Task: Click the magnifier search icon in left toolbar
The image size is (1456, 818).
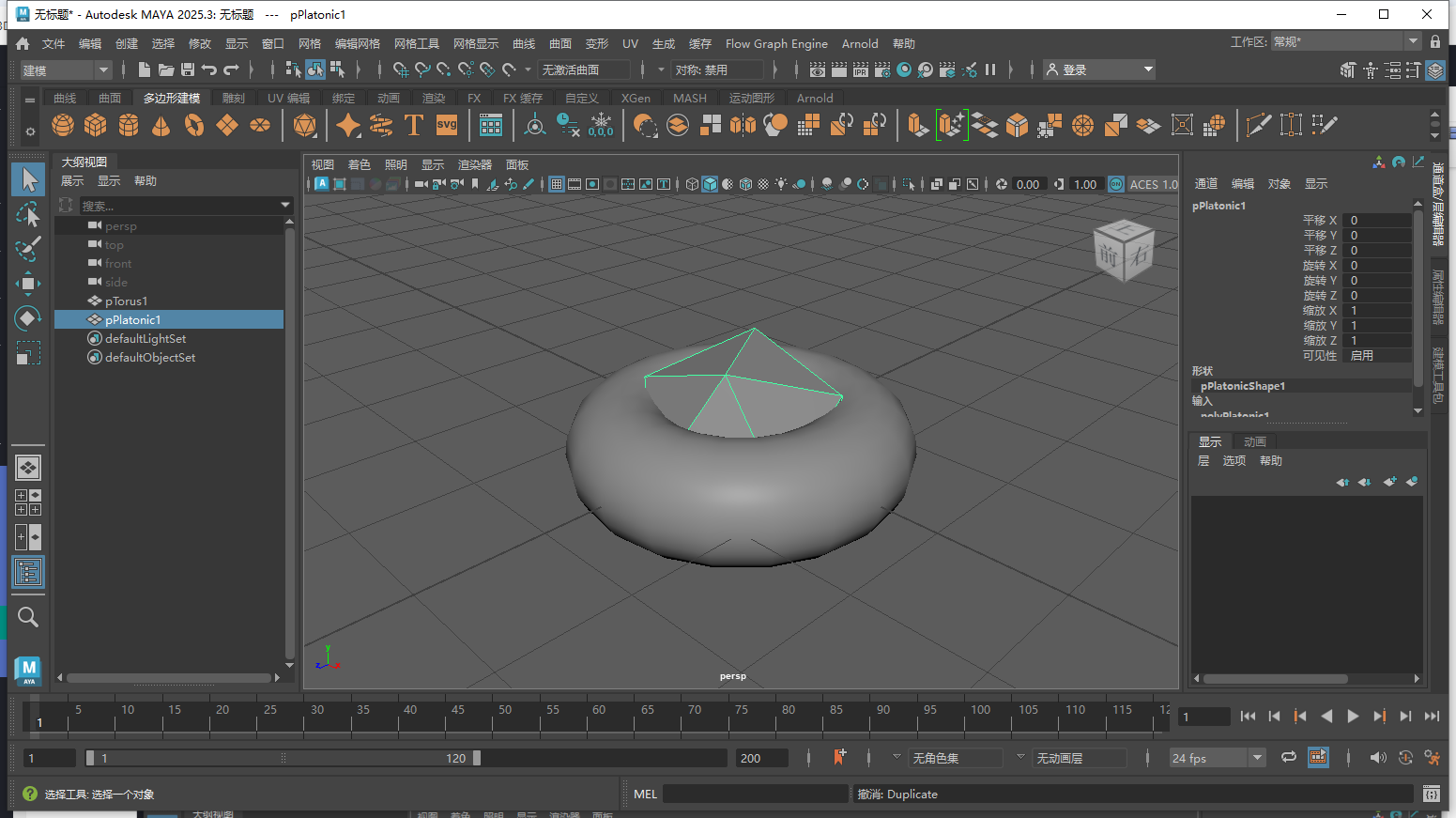Action: (x=28, y=617)
